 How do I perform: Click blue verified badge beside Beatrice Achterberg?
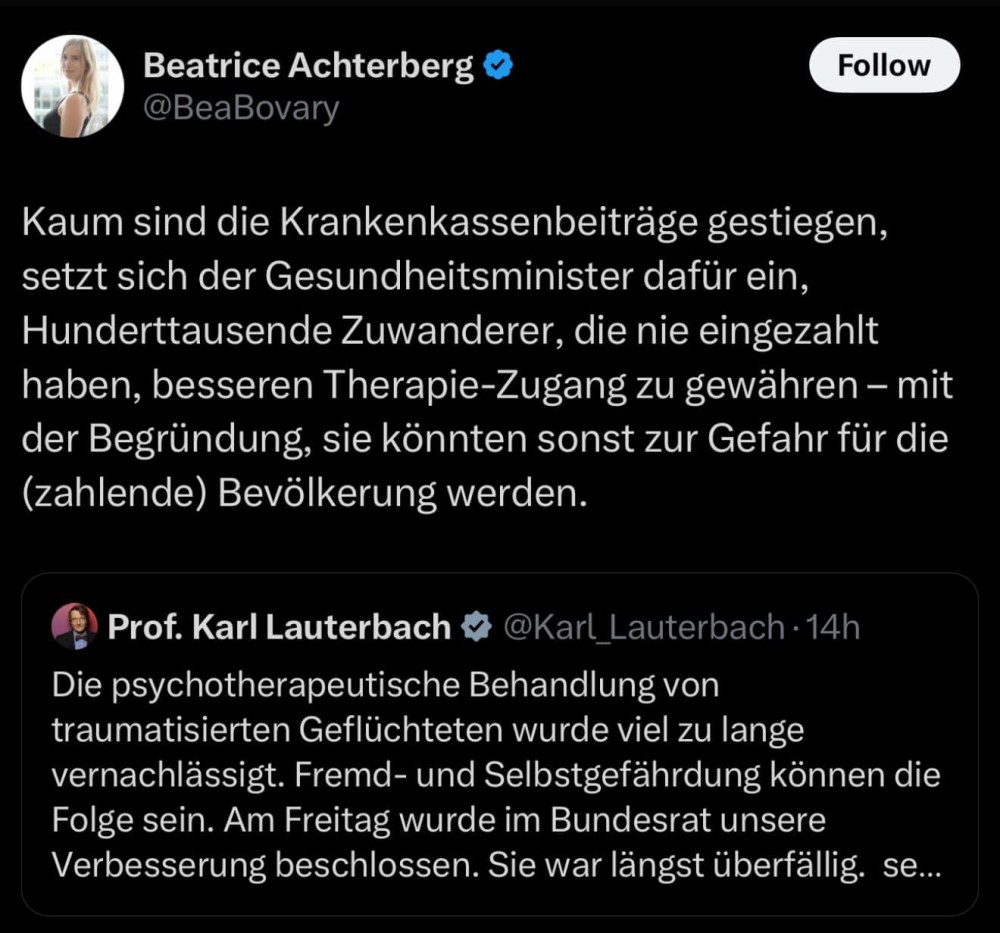[x=498, y=65]
